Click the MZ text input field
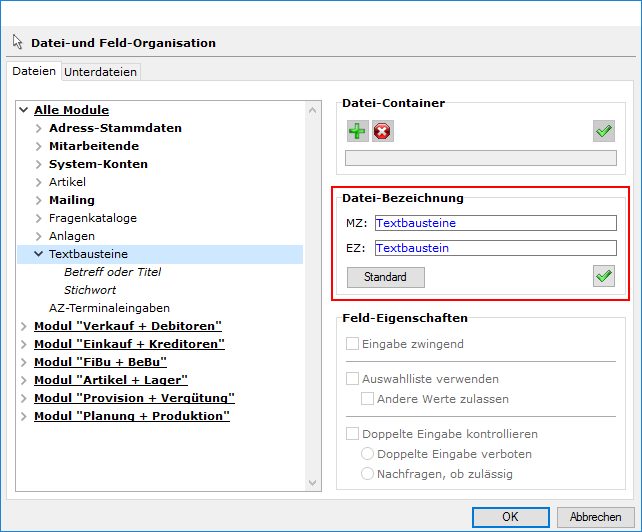This screenshot has height=532, width=642. (495, 224)
